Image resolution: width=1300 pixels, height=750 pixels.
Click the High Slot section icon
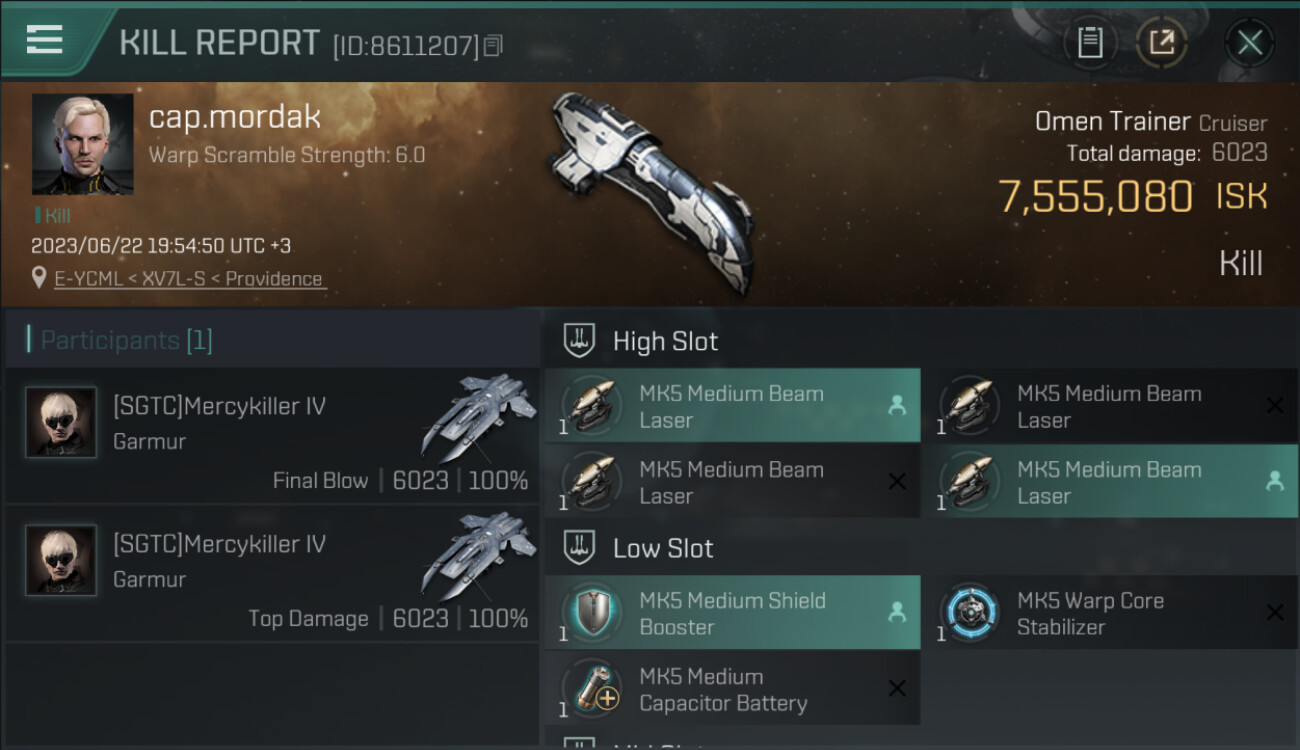[x=580, y=341]
